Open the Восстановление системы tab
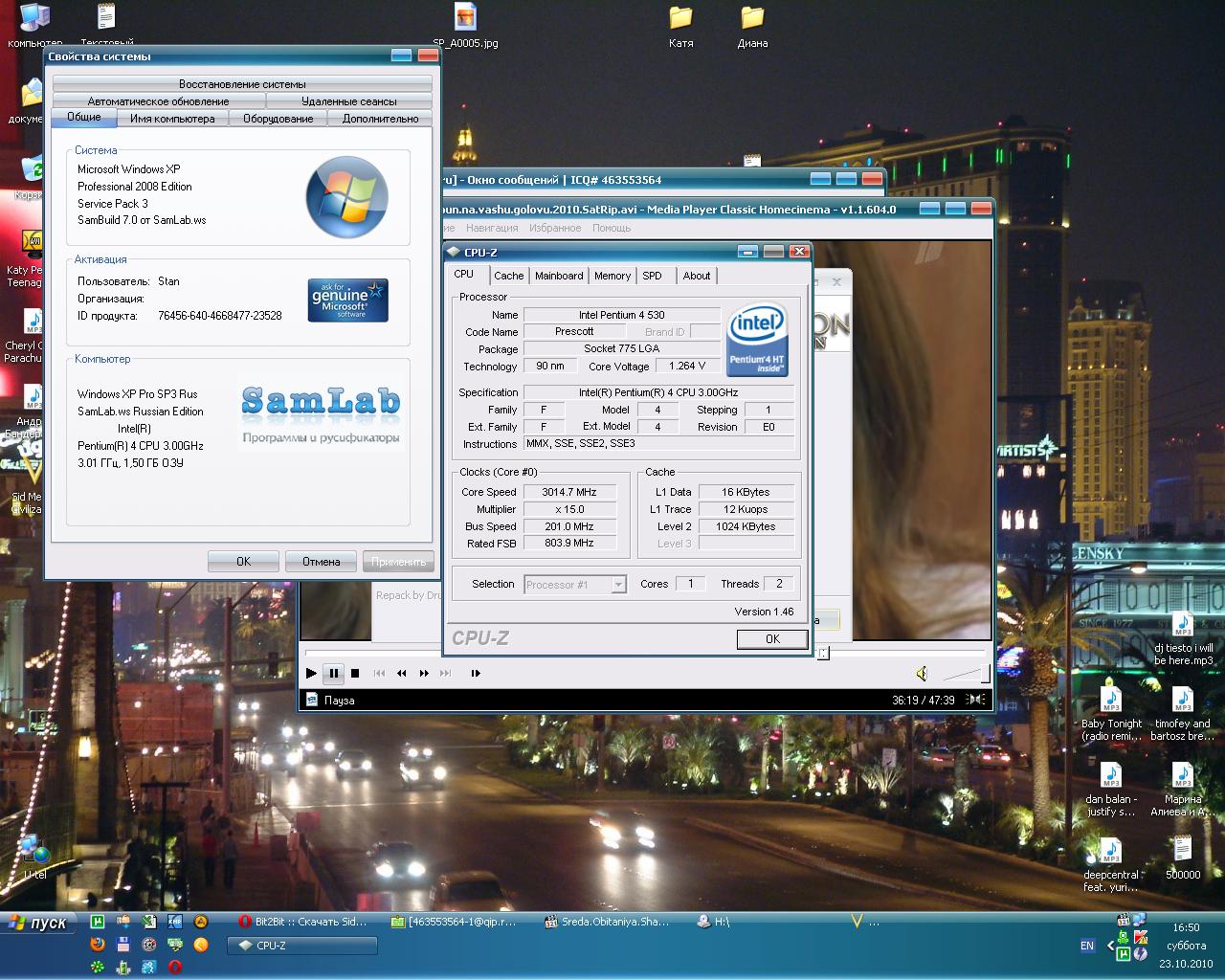Screen dimensions: 1225x980 pos(242,84)
